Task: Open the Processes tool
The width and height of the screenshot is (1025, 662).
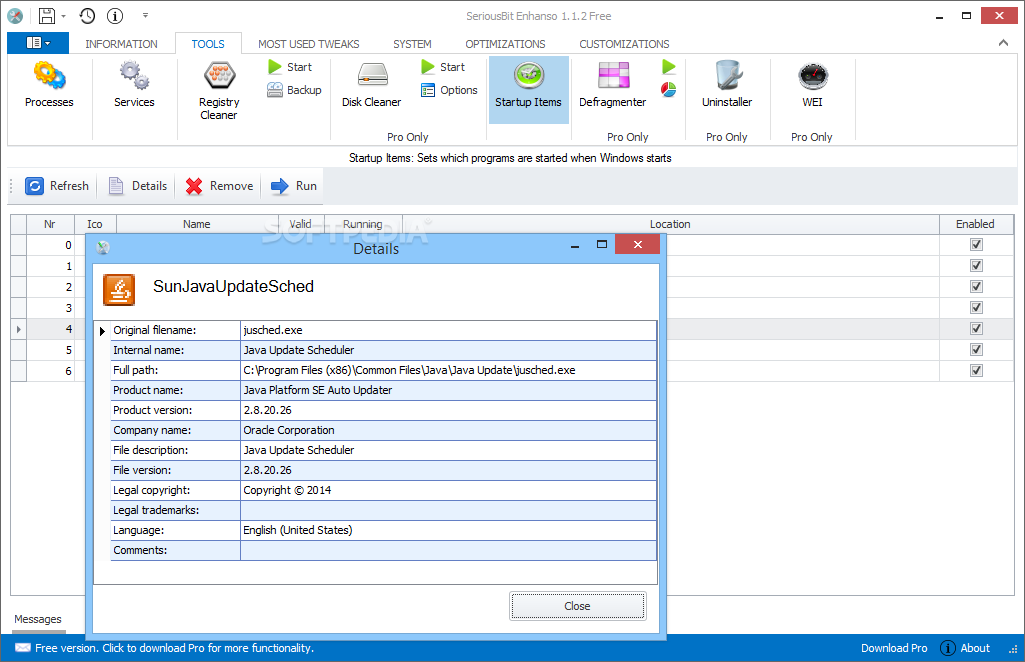Action: [49, 84]
